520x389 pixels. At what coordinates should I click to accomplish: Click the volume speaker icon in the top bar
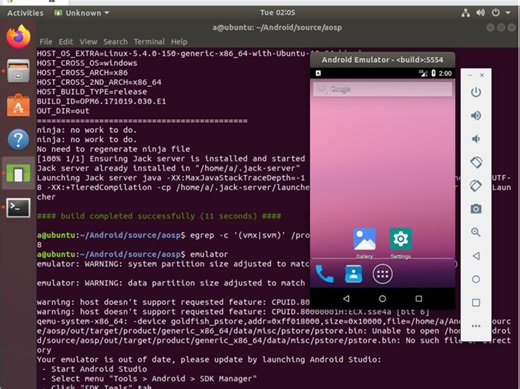pos(480,13)
